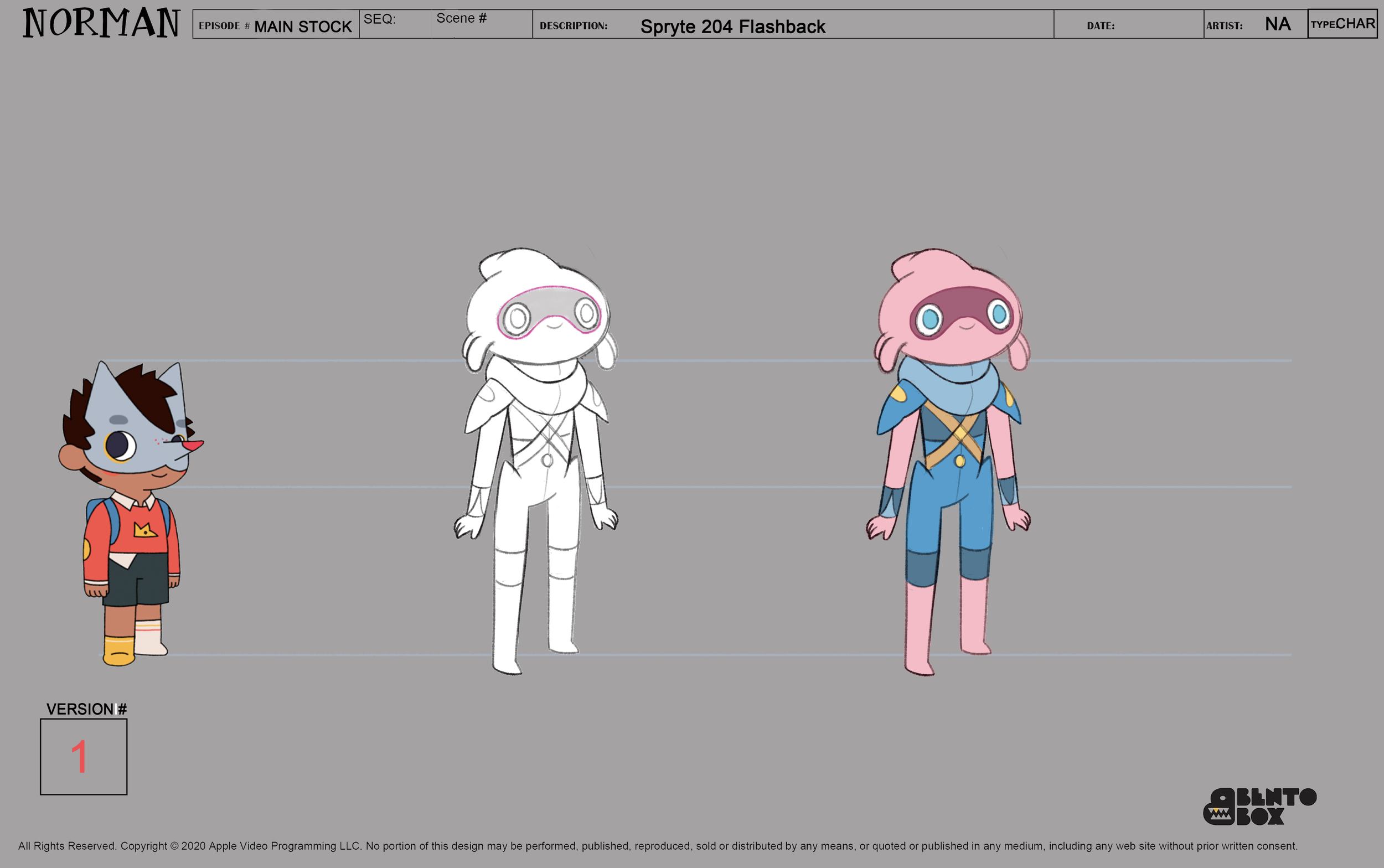The height and width of the screenshot is (868, 1384).
Task: Click the VERSION # label
Action: (x=86, y=709)
